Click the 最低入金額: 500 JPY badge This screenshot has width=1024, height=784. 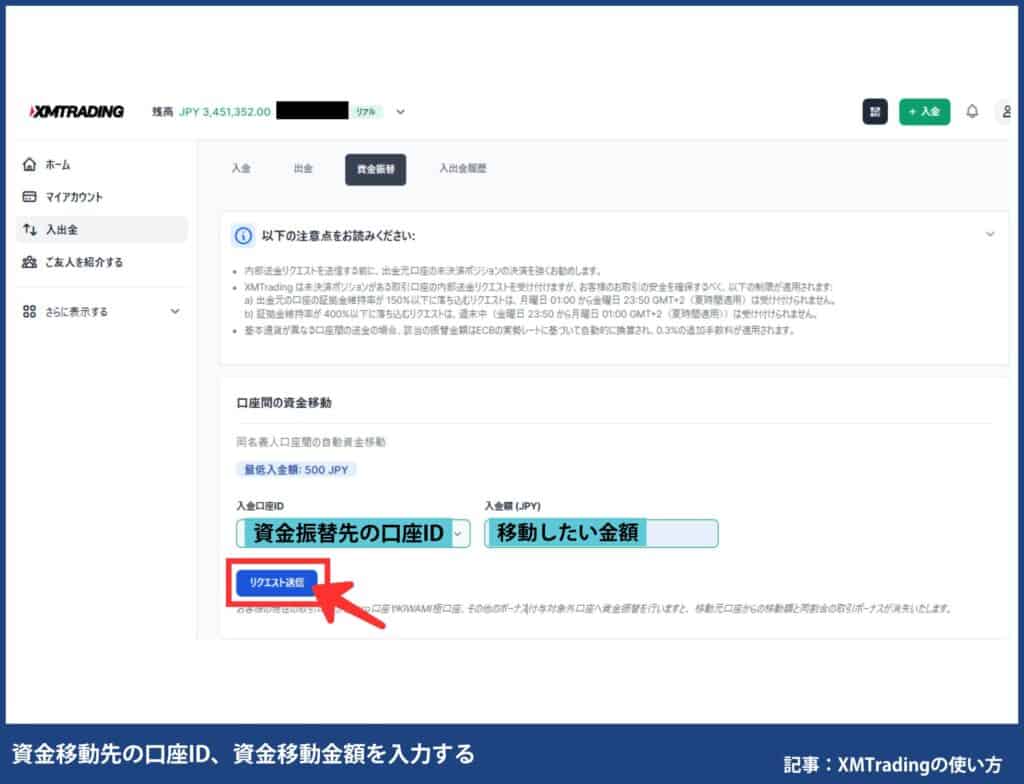pos(296,470)
